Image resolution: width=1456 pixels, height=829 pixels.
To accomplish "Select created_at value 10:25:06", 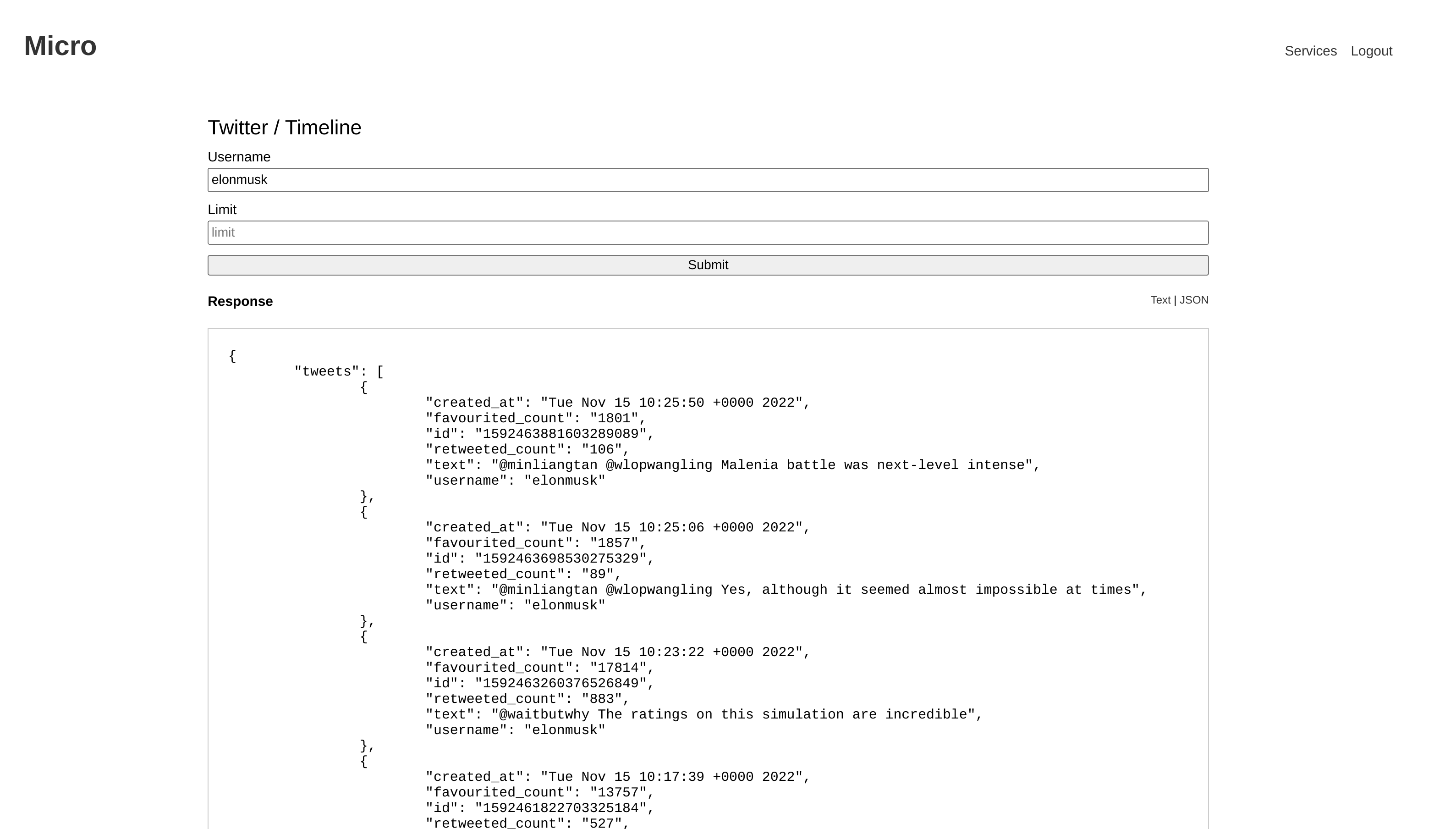I will (617, 528).
